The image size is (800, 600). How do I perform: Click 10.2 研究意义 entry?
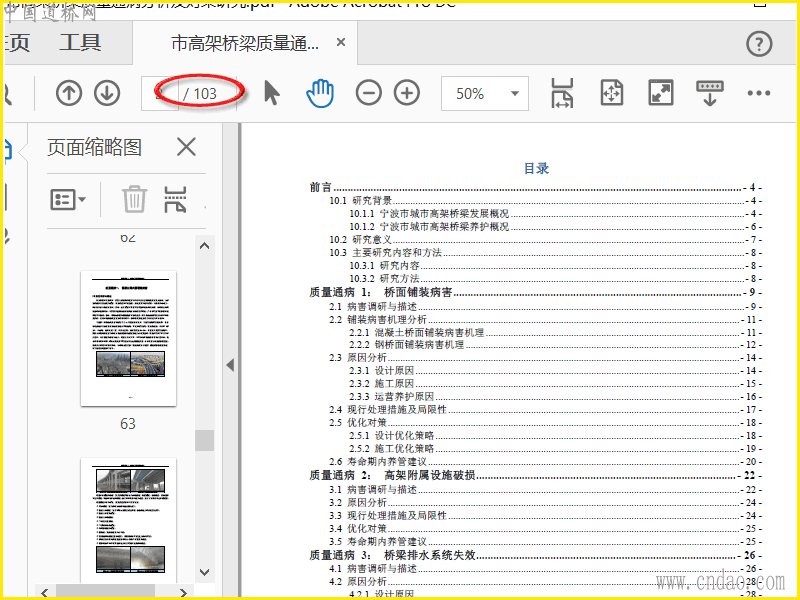[545, 239]
